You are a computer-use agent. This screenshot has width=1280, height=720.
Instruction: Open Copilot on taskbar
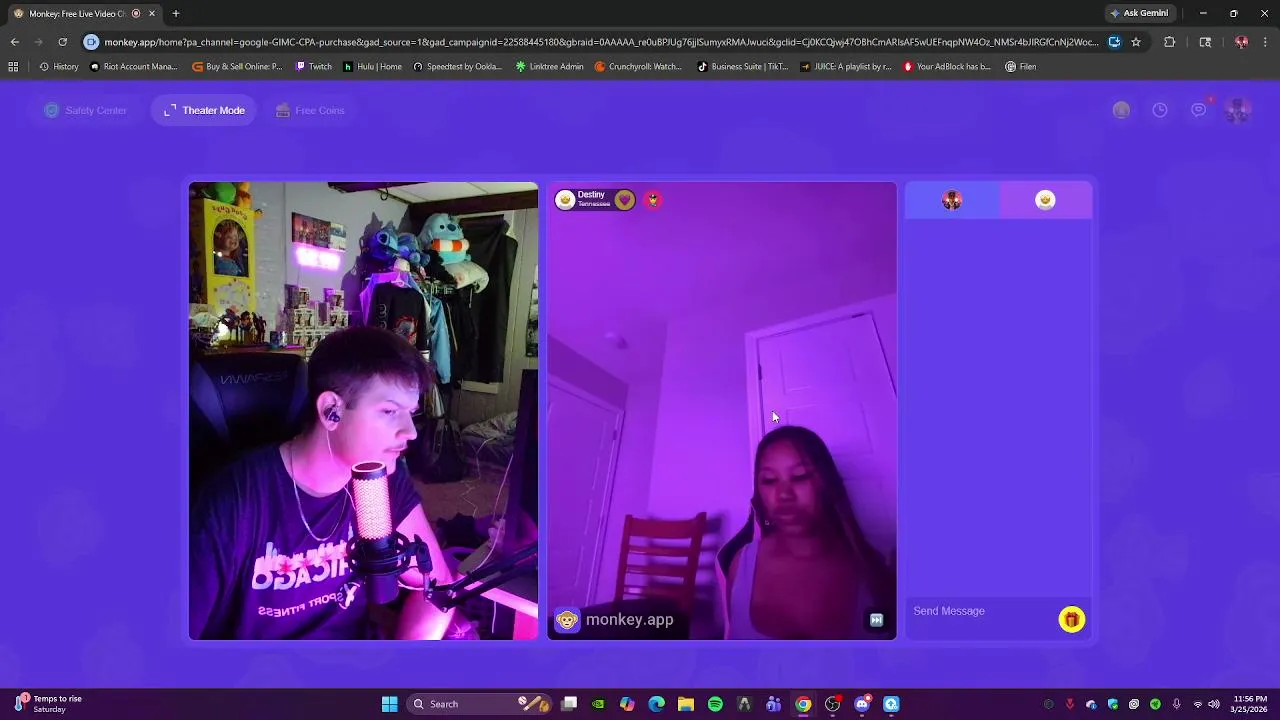[627, 704]
